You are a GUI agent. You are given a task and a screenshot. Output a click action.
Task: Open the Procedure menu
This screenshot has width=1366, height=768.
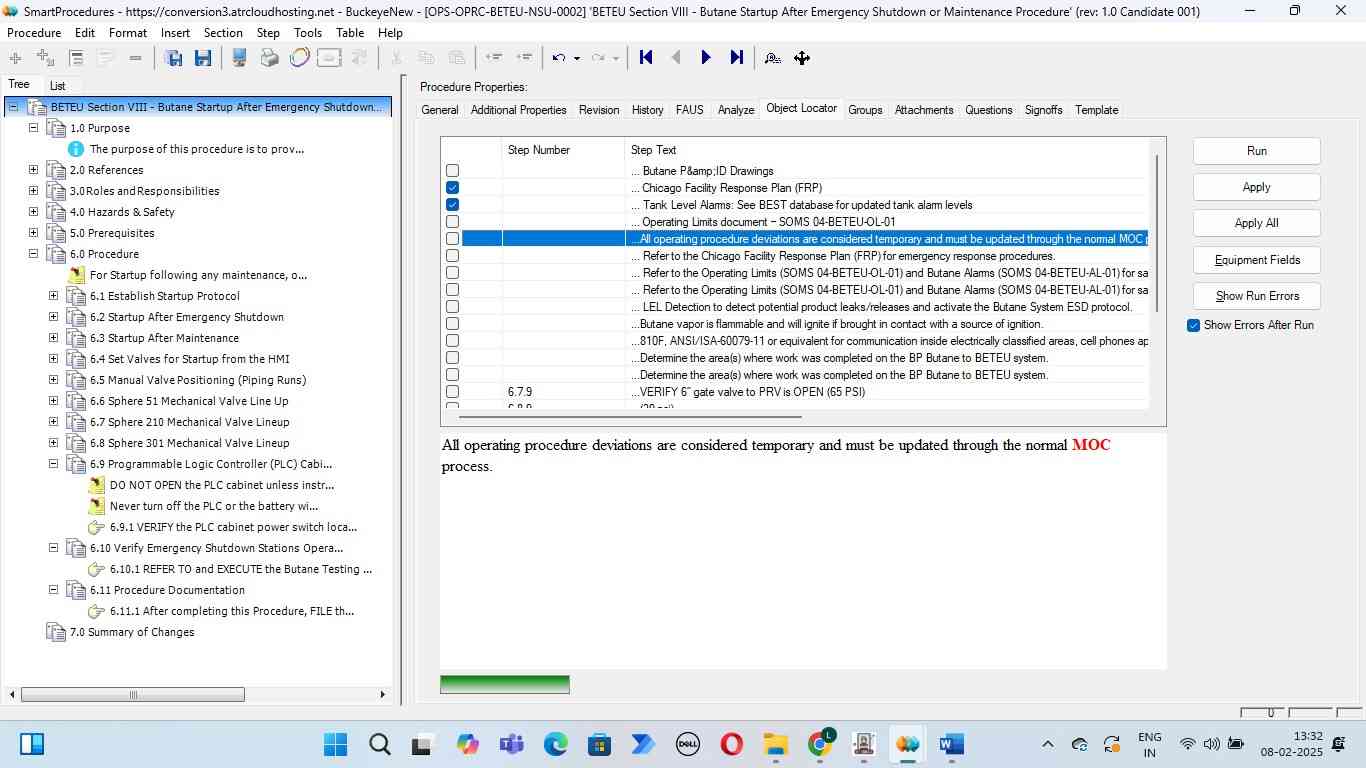pyautogui.click(x=34, y=33)
